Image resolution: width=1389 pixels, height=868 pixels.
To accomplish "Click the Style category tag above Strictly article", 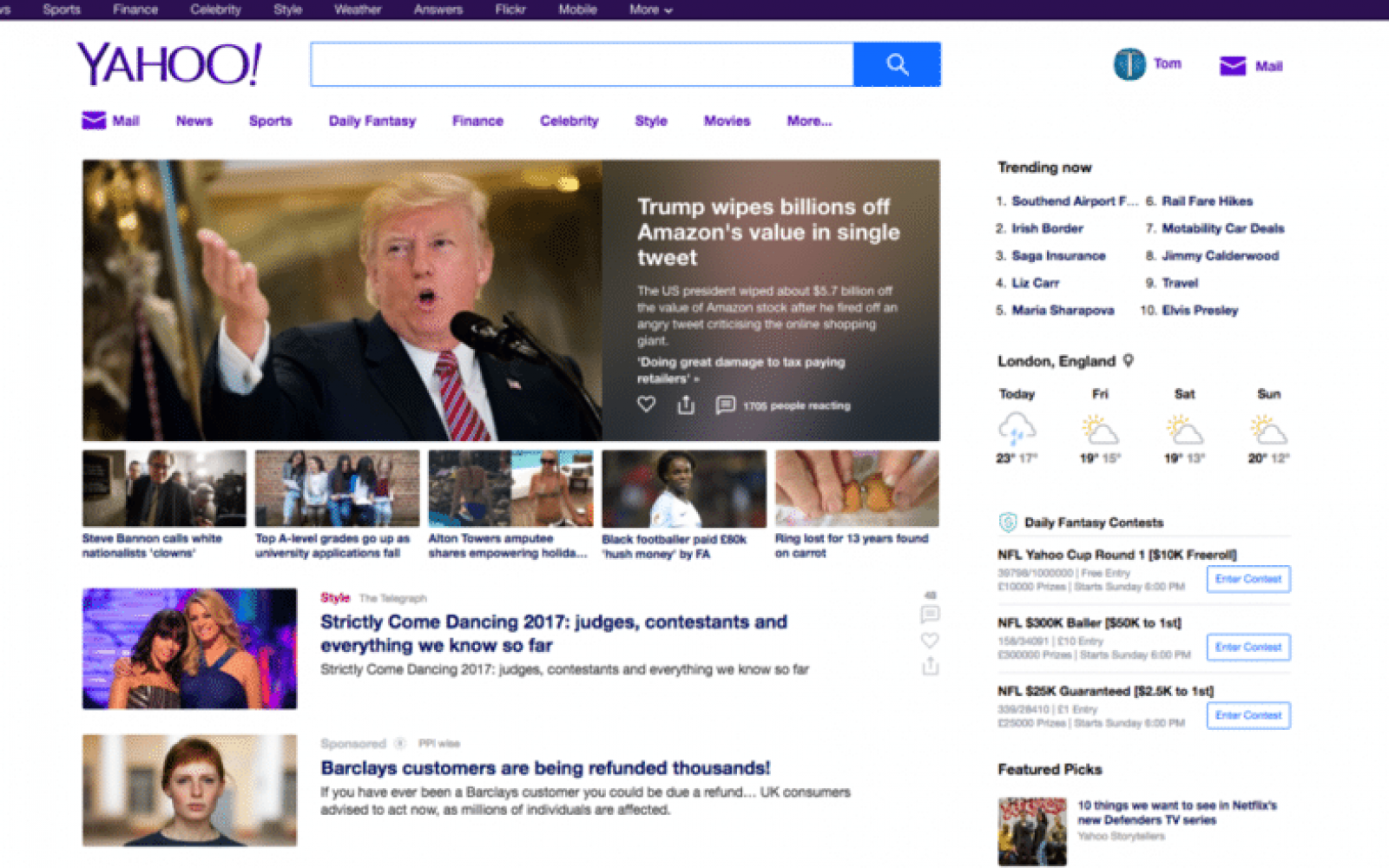I will coord(335,597).
